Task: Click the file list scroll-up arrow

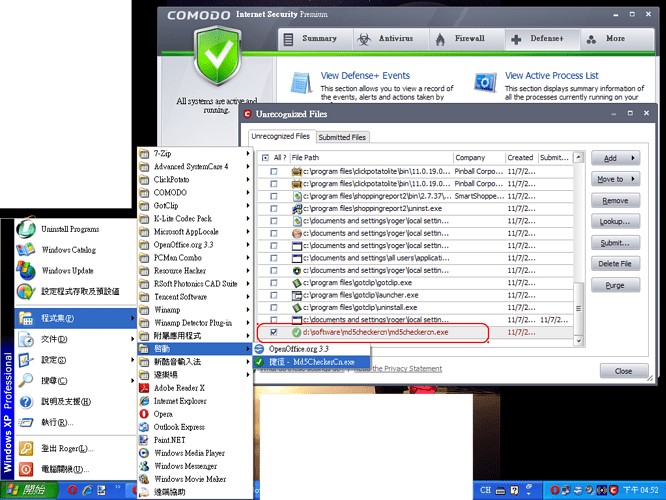Action: [x=578, y=158]
